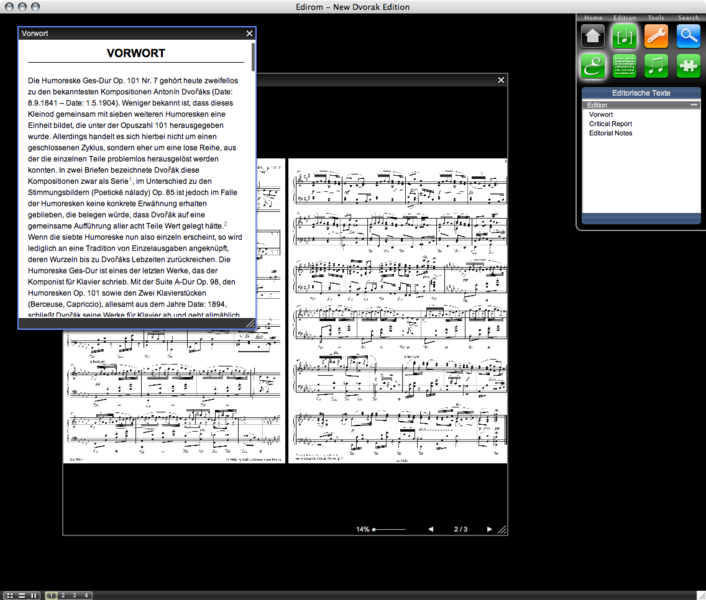Open the Tools wrench icon

tap(656, 36)
